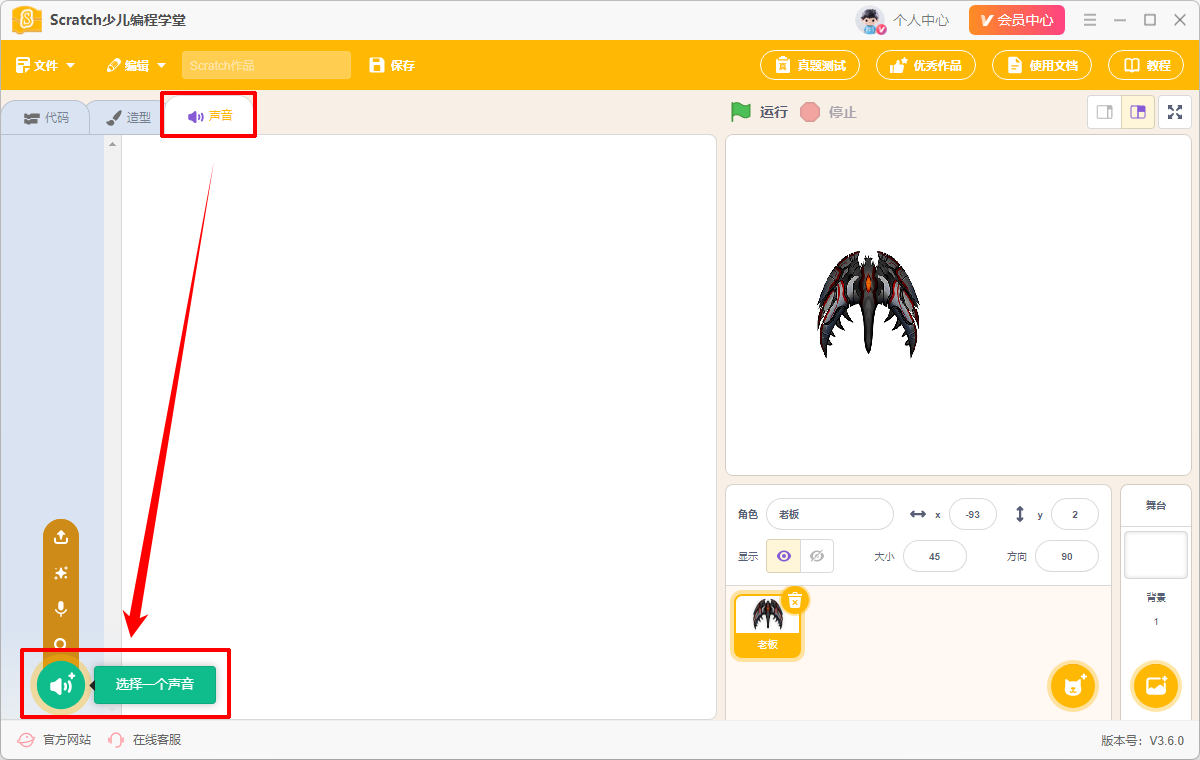Select the 老板 sprite thumbnail

click(x=767, y=625)
